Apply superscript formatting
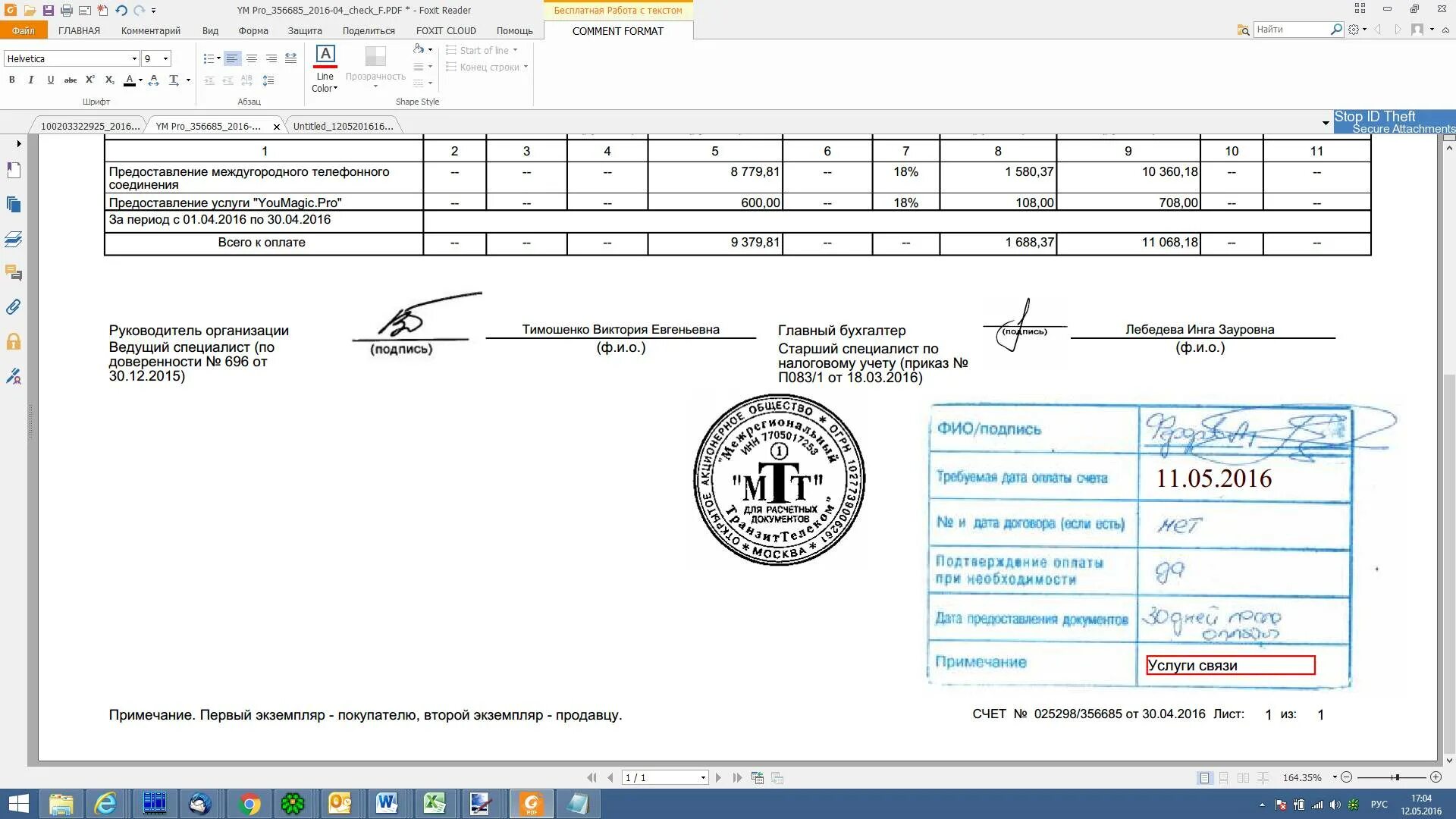 89,80
